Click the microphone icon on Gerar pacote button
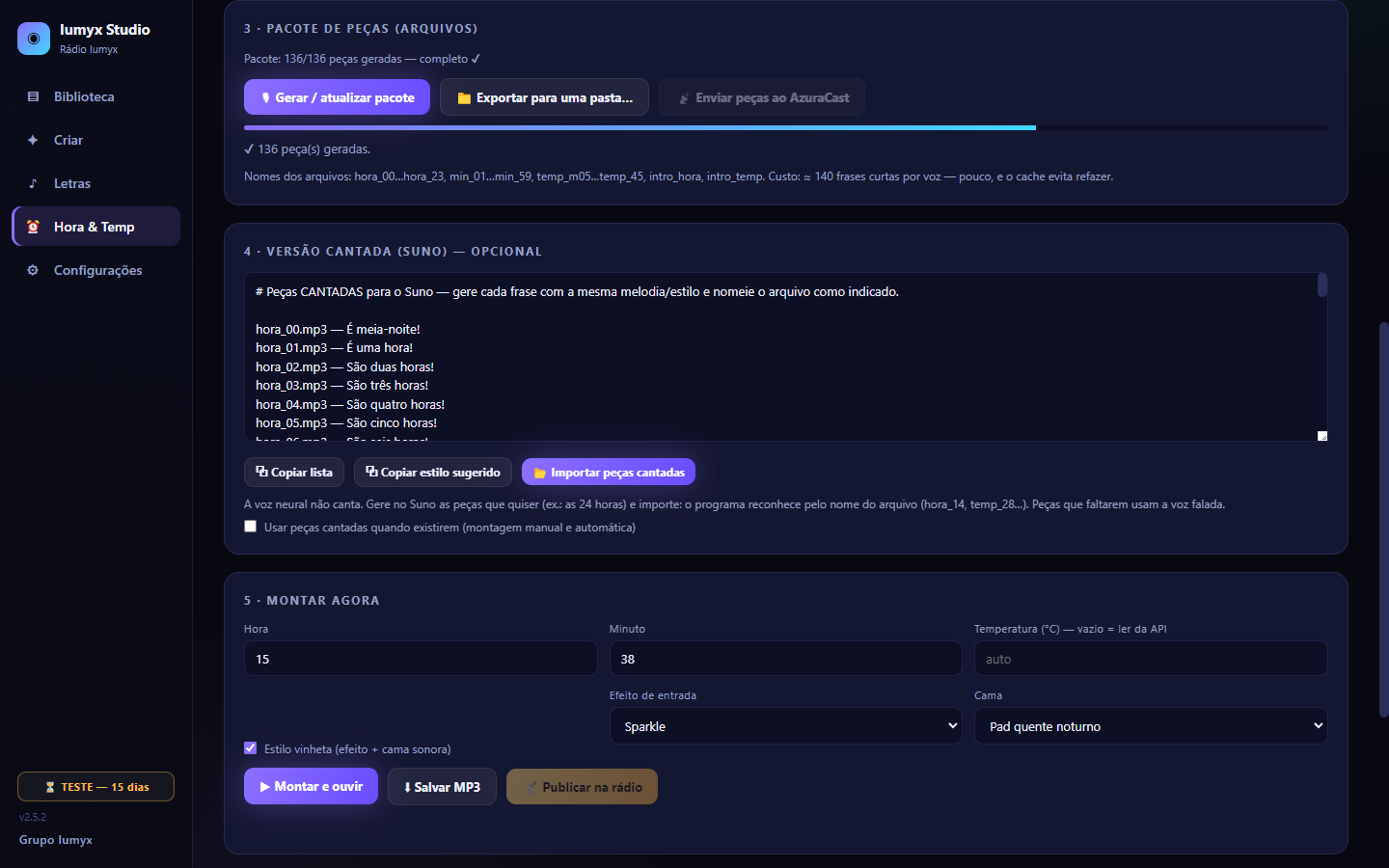The width and height of the screenshot is (1389, 868). (x=266, y=97)
